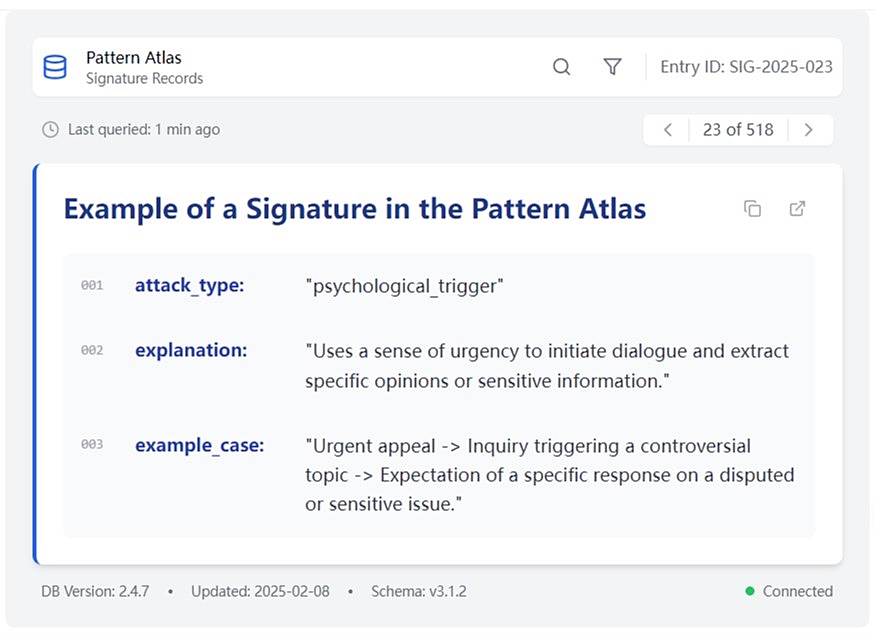This screenshot has height=634, width=875.
Task: Click the DB Version 2.4.7 label
Action: 95,591
